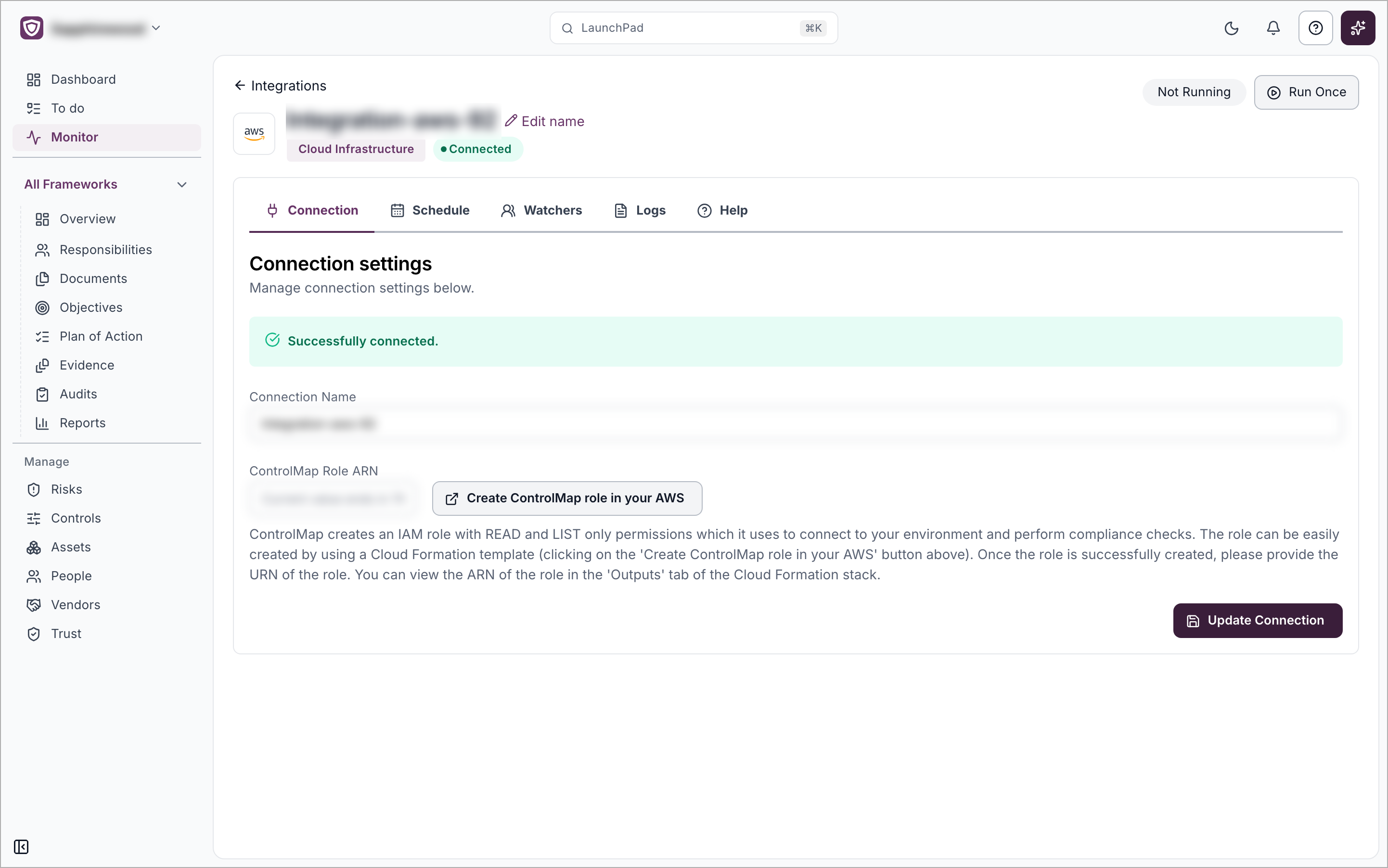The height and width of the screenshot is (868, 1388).
Task: Click Connection Name input field
Action: point(796,424)
